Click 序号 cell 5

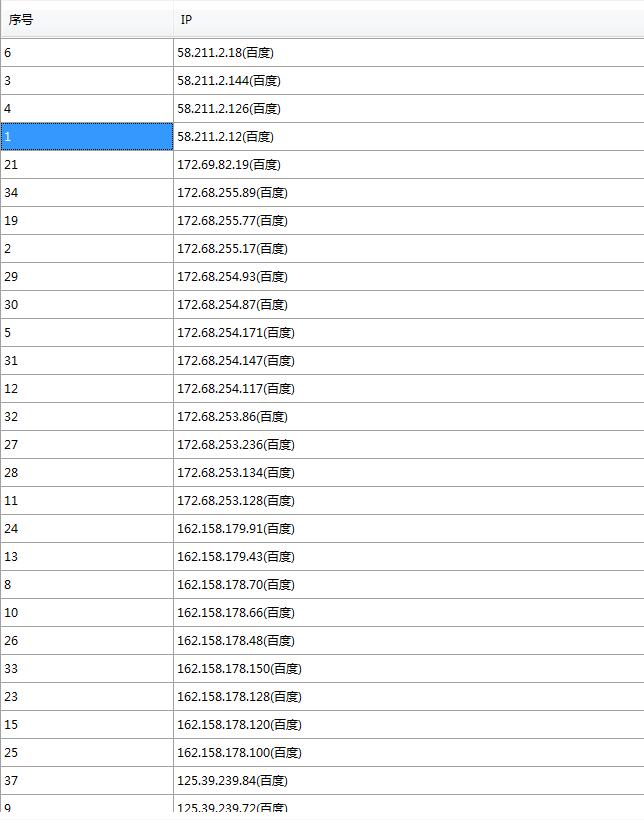87,333
